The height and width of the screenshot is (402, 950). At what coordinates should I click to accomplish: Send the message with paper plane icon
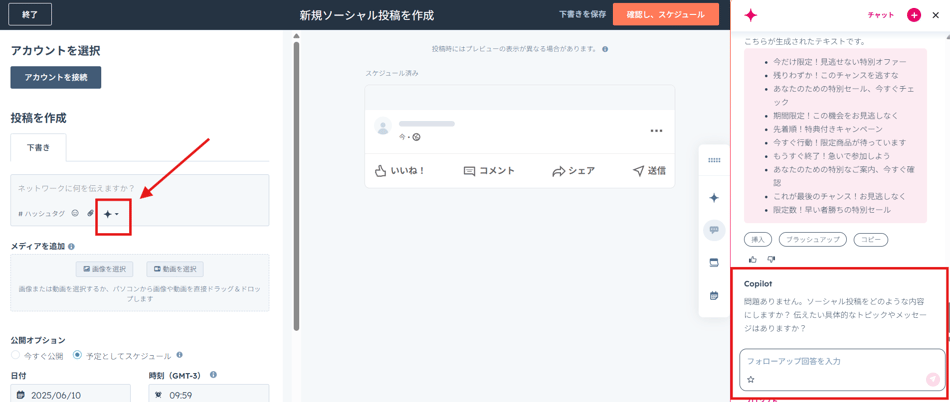coord(933,380)
